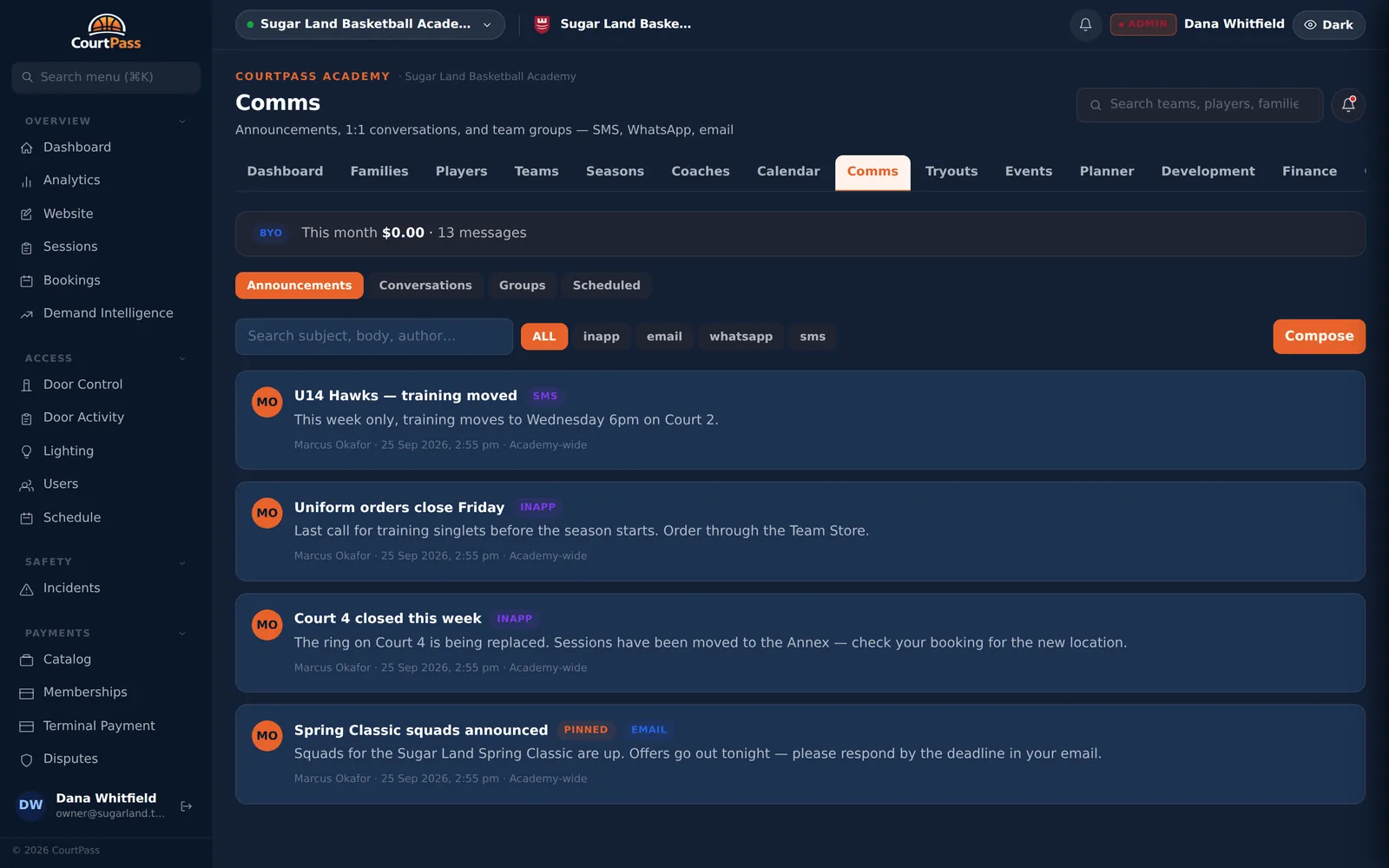The height and width of the screenshot is (868, 1389).
Task: Click the search subject, body, author field
Action: click(374, 337)
